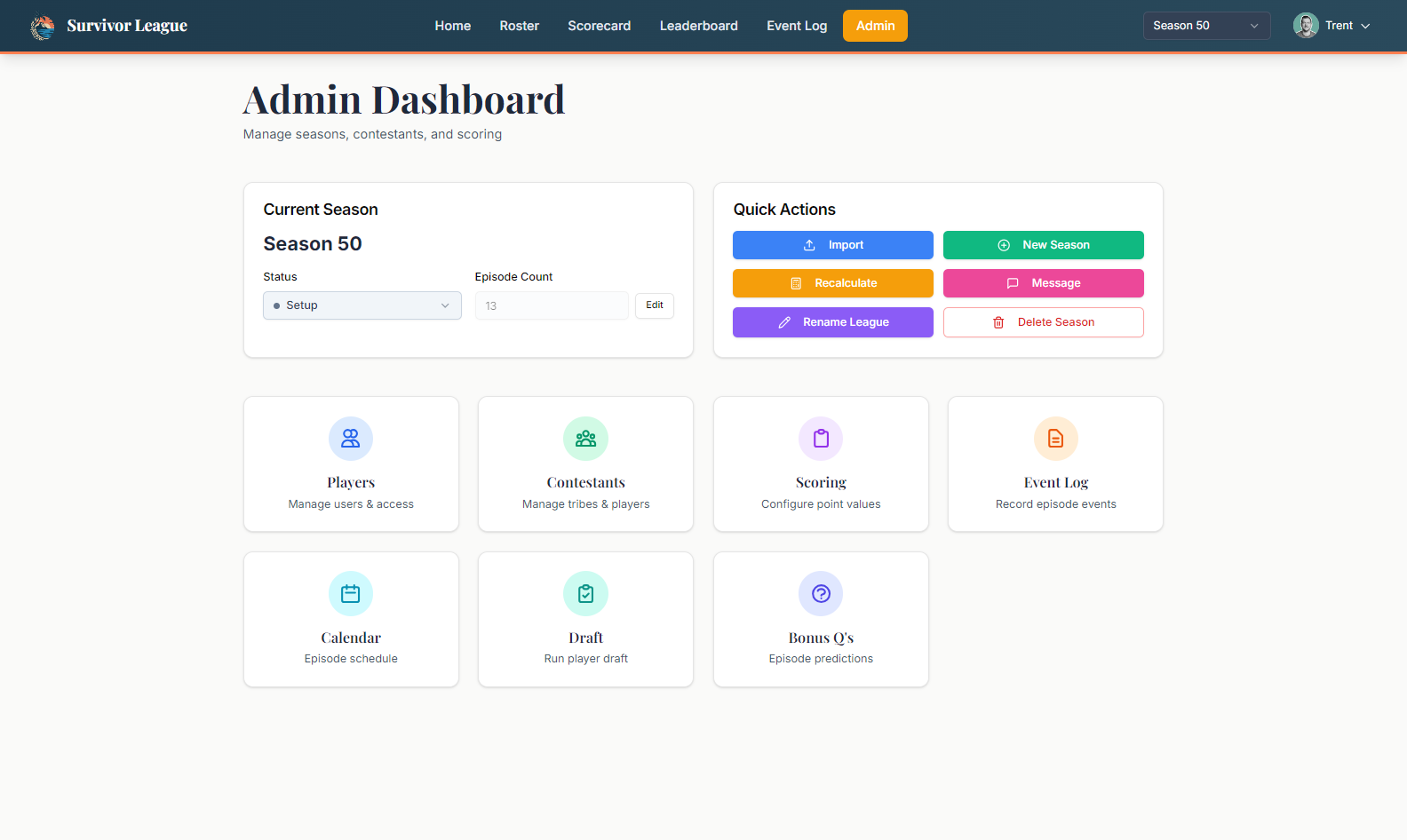Click the Episode Count input field
This screenshot has width=1407, height=840.
(552, 305)
